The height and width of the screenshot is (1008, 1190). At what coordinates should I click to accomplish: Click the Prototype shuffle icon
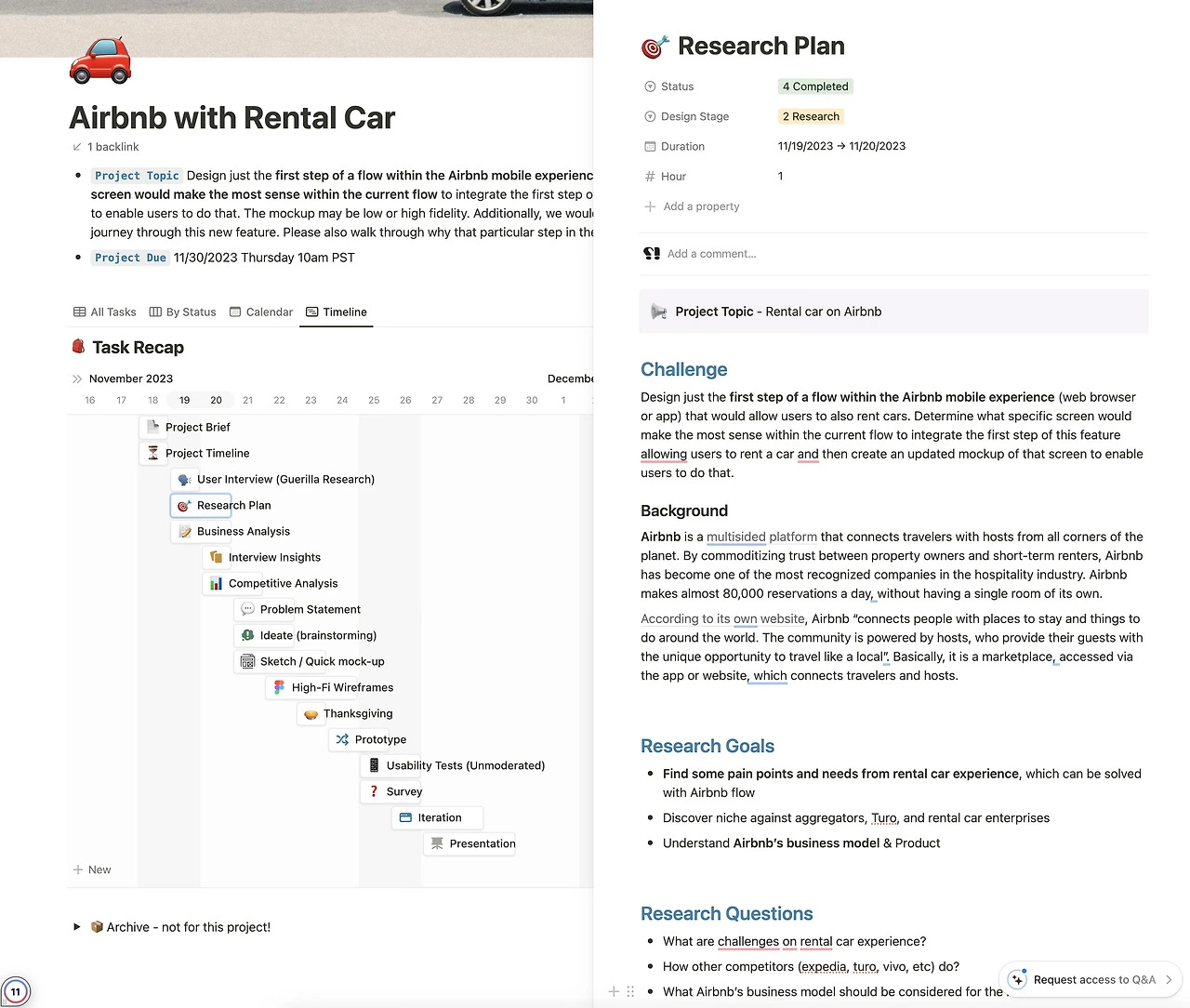coord(343,739)
